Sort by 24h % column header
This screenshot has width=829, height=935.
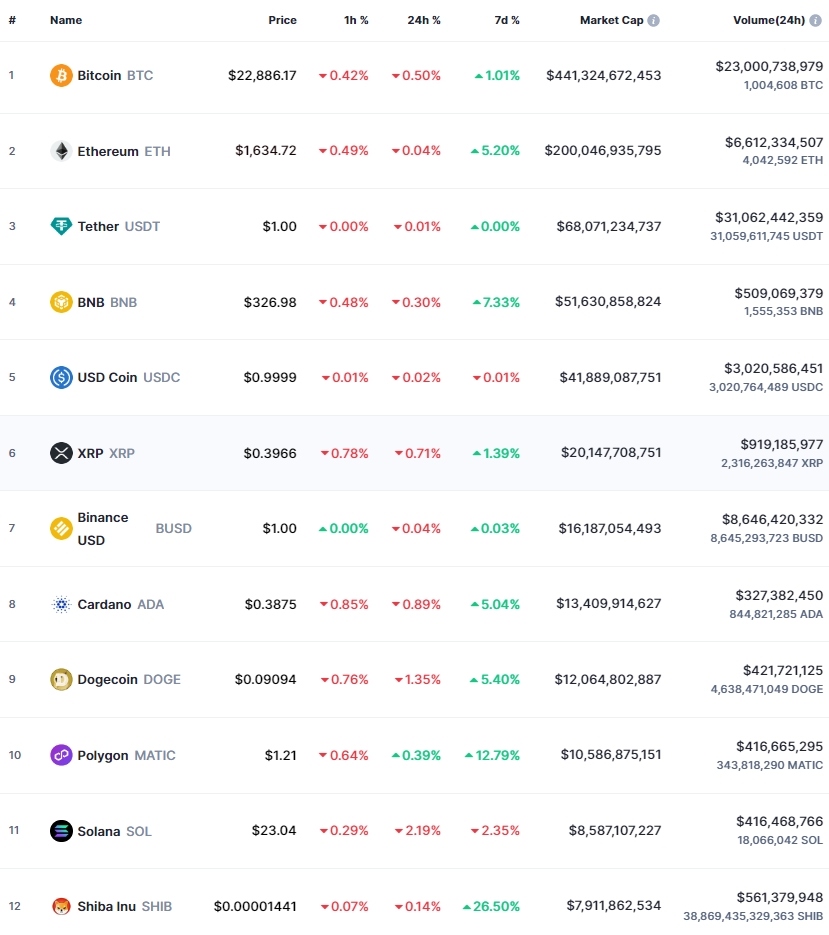click(x=424, y=20)
